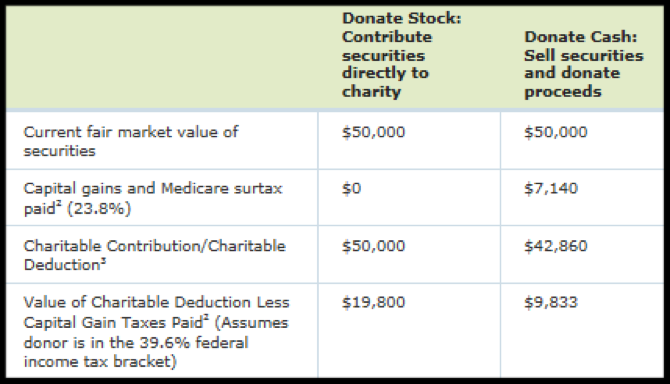Click the $7,140 capital gains cell
This screenshot has width=670, height=384.
(551, 188)
